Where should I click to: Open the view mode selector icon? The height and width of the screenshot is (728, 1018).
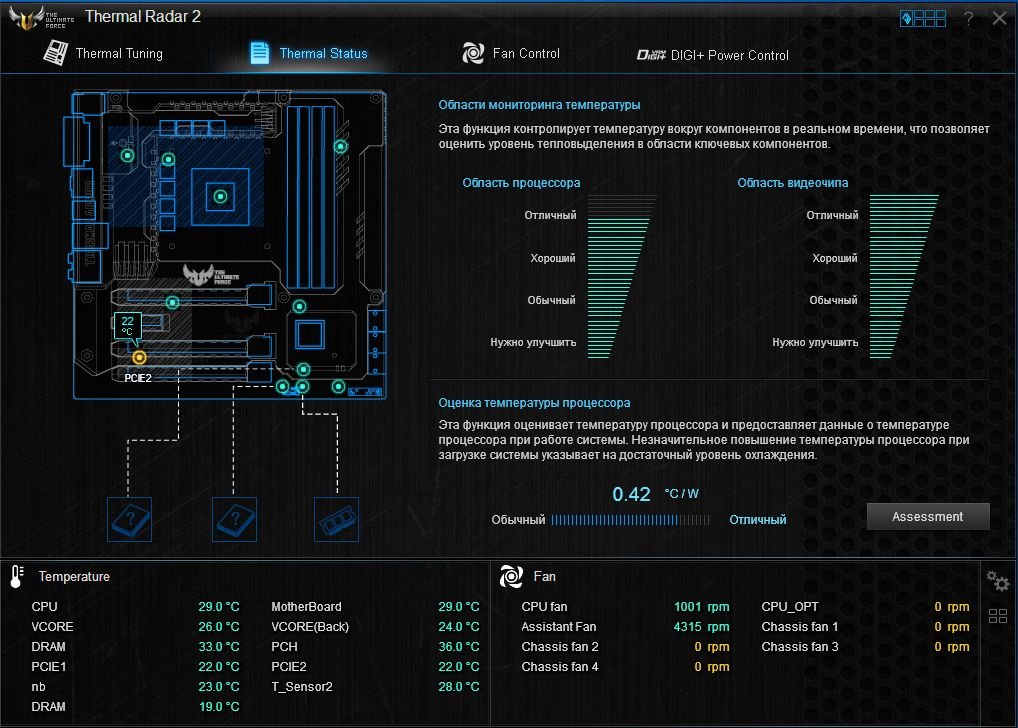click(923, 19)
